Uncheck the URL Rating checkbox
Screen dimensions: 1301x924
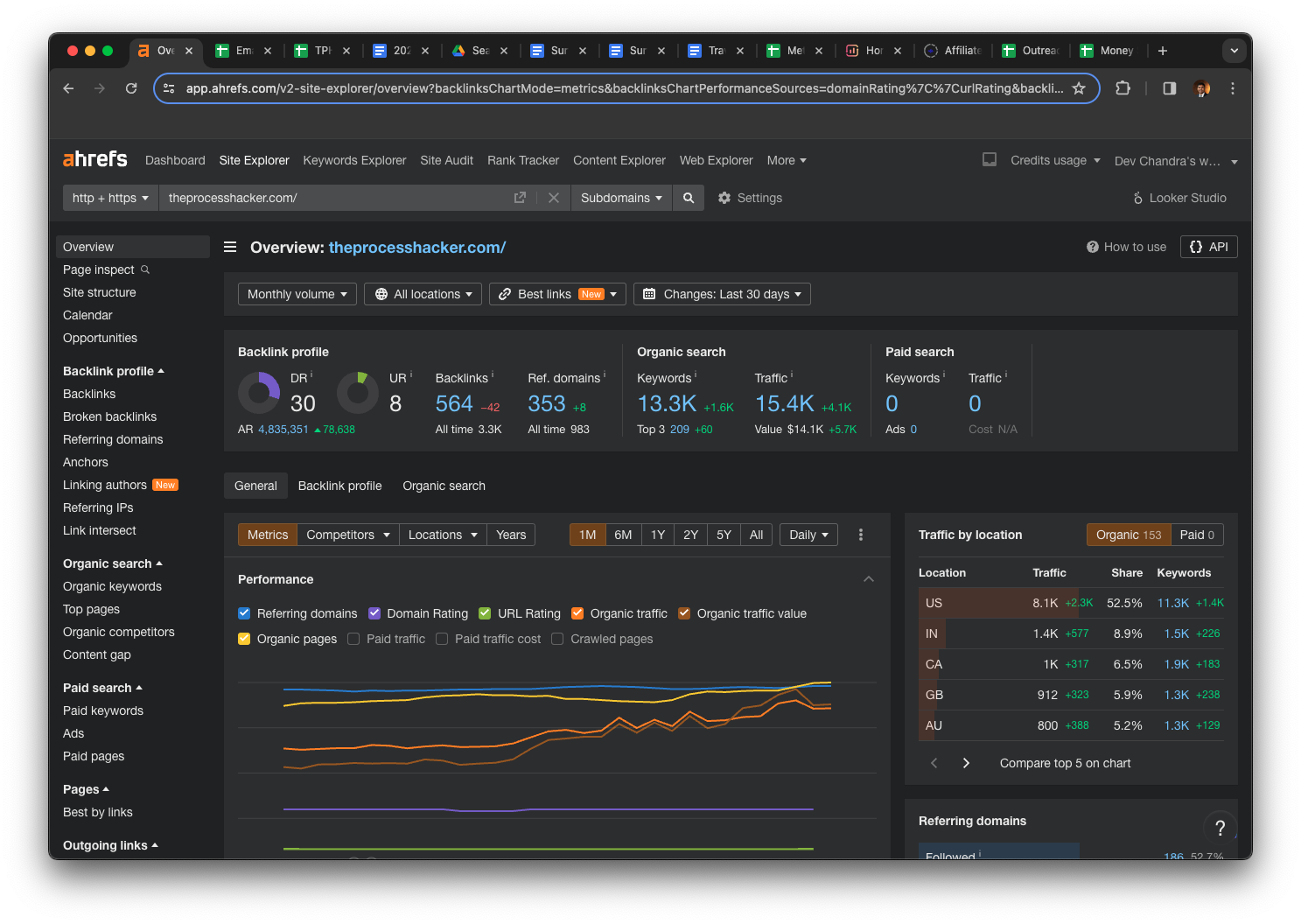point(485,613)
